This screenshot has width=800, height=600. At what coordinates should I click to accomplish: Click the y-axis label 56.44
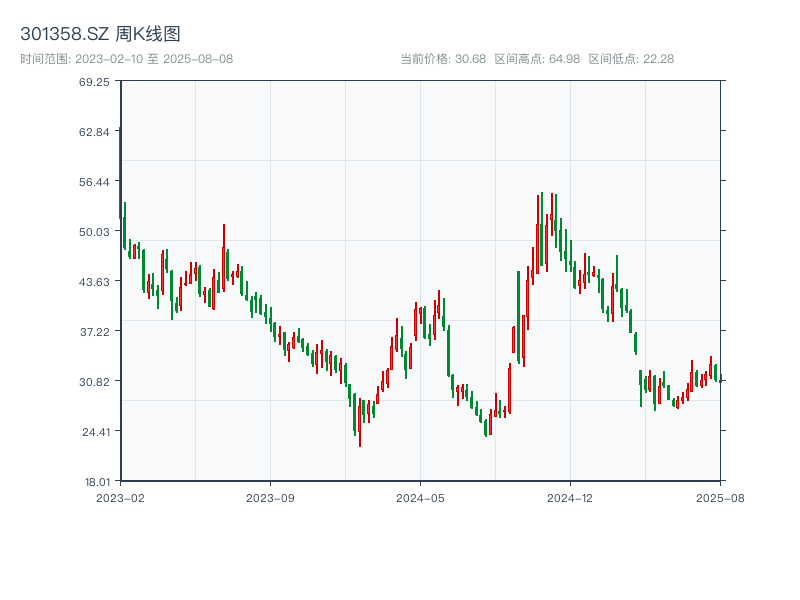click(x=94, y=182)
